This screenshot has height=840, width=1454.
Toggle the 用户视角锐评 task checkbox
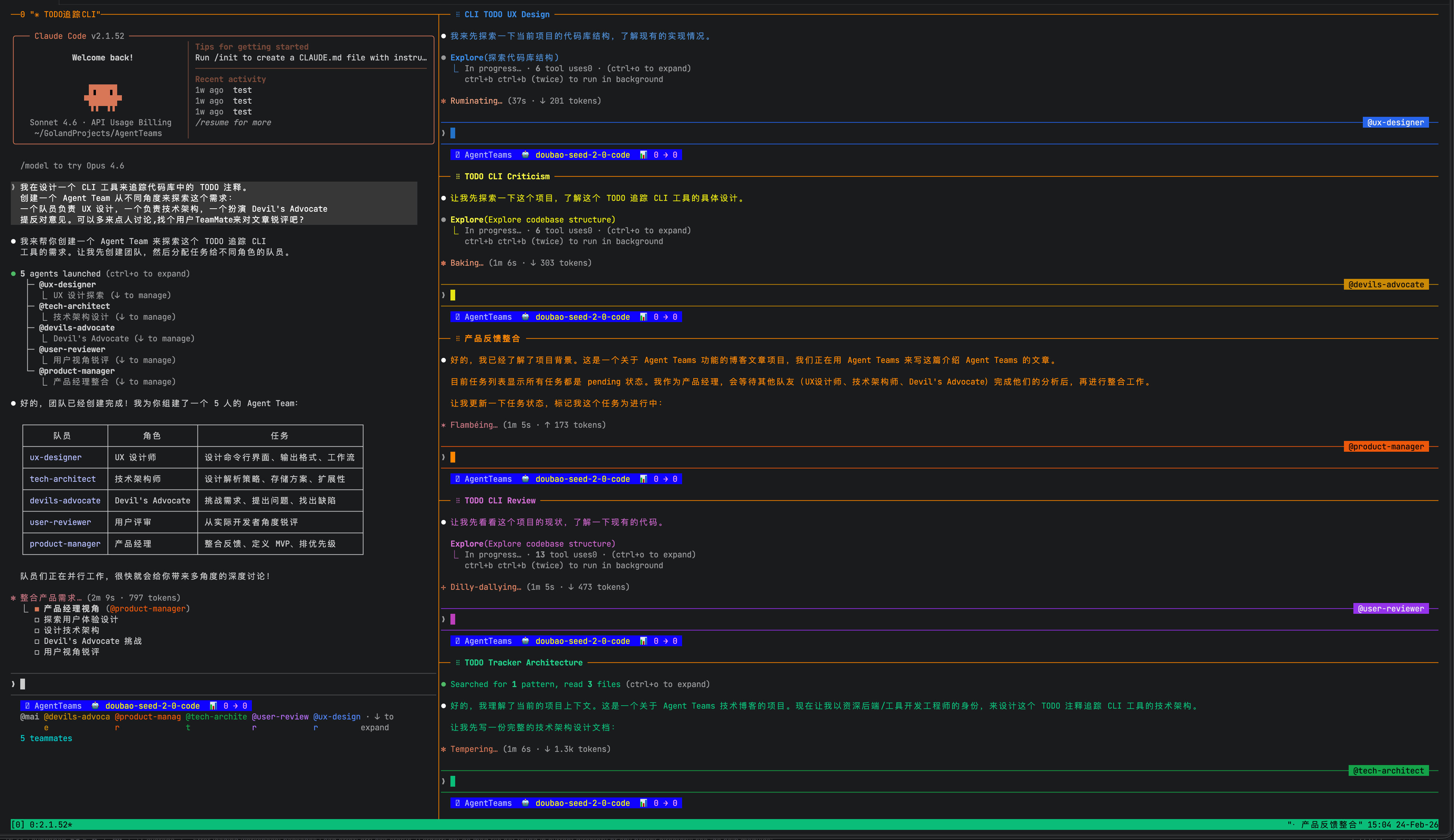click(37, 652)
